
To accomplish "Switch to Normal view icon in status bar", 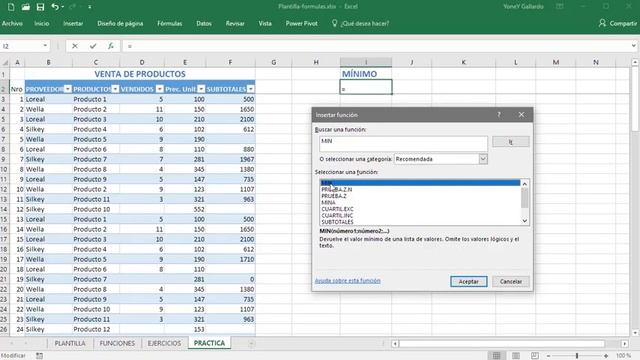I will 496,356.
